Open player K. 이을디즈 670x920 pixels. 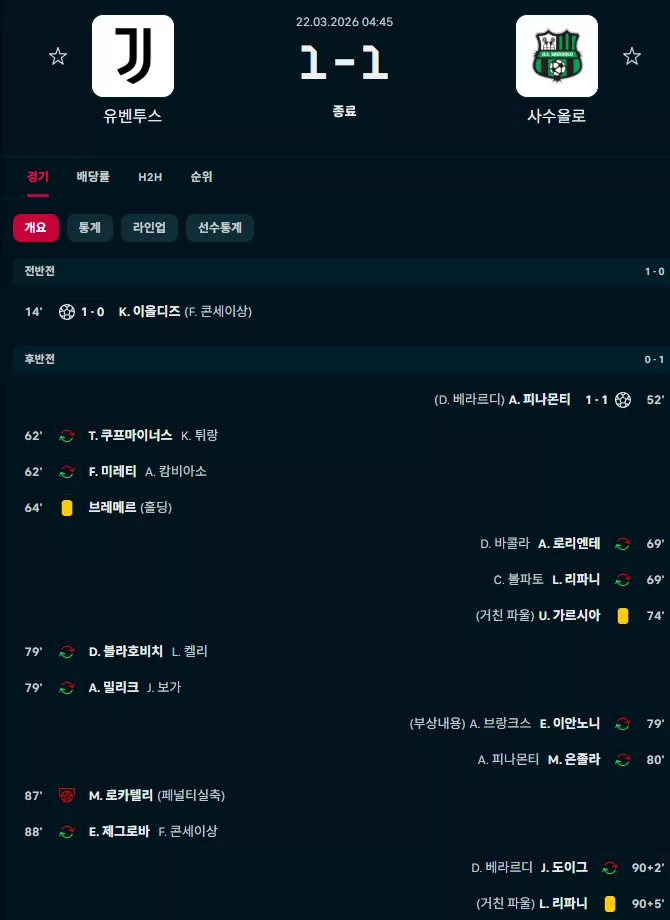pyautogui.click(x=149, y=312)
